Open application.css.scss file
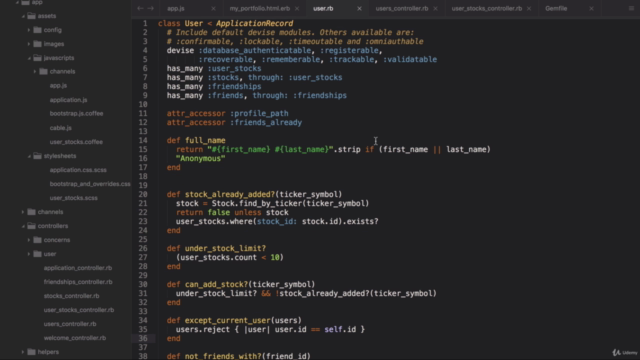 78,170
